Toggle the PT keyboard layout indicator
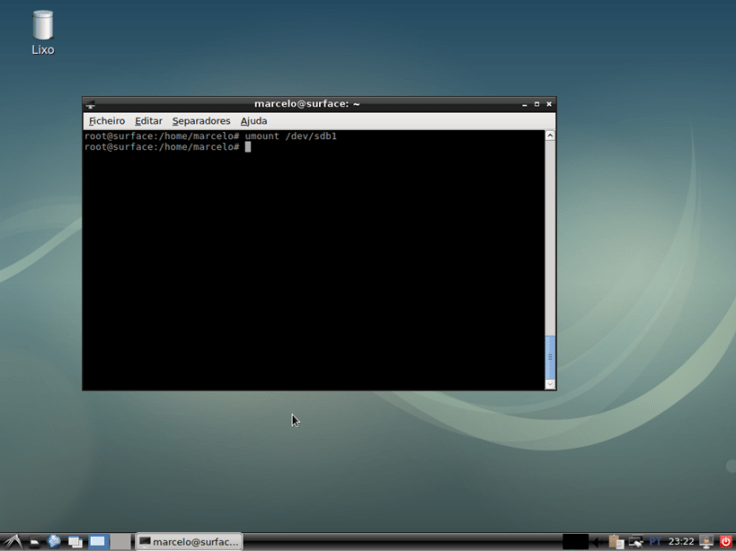The image size is (736, 551). tap(656, 541)
